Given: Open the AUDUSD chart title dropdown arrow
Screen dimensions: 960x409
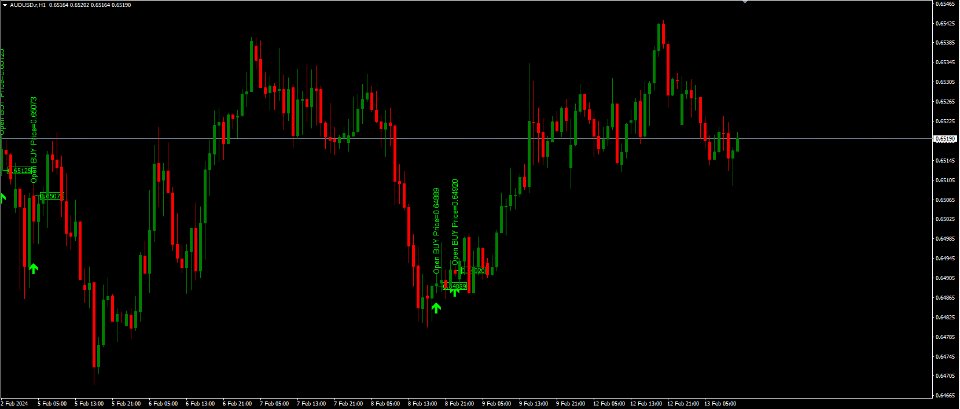Looking at the screenshot, I should [3, 4].
